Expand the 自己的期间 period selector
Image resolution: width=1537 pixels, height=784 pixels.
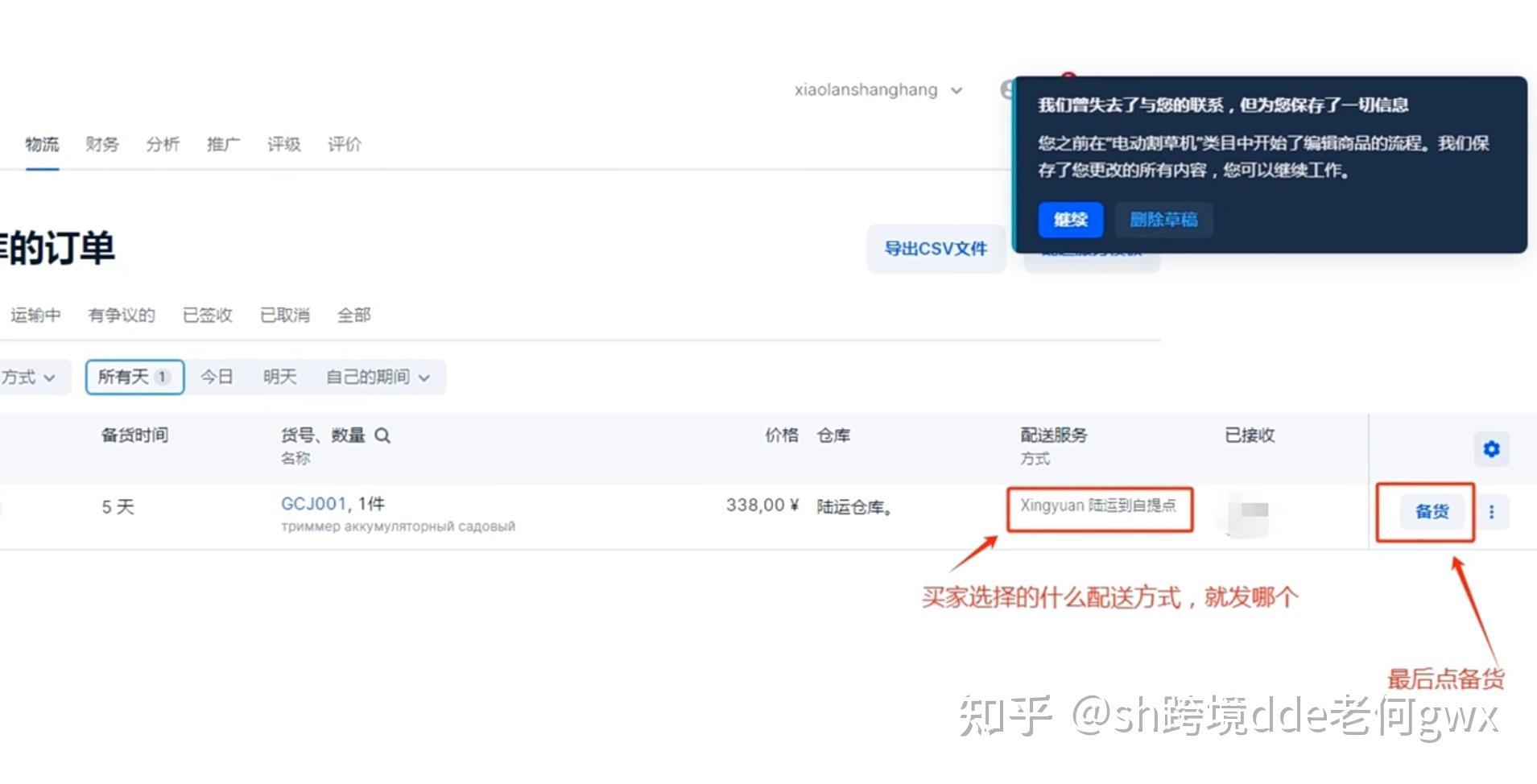tap(378, 377)
